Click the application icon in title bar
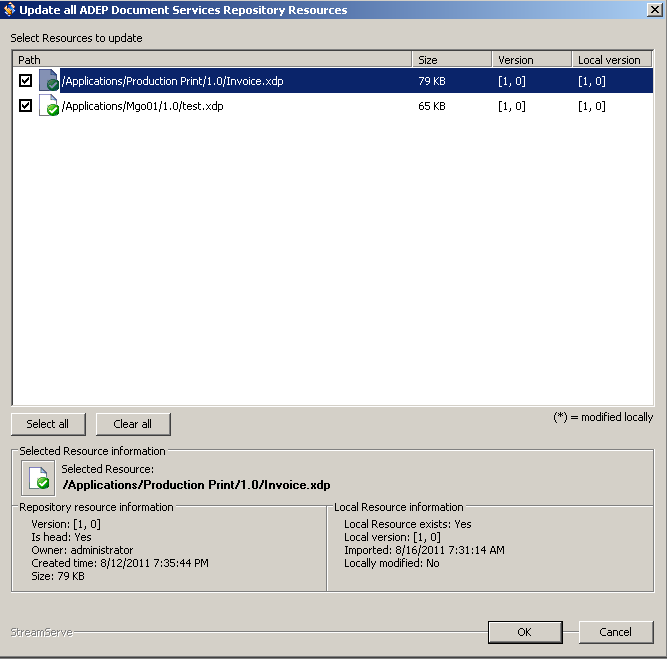Viewport: 667px width, 659px height. pos(10,10)
